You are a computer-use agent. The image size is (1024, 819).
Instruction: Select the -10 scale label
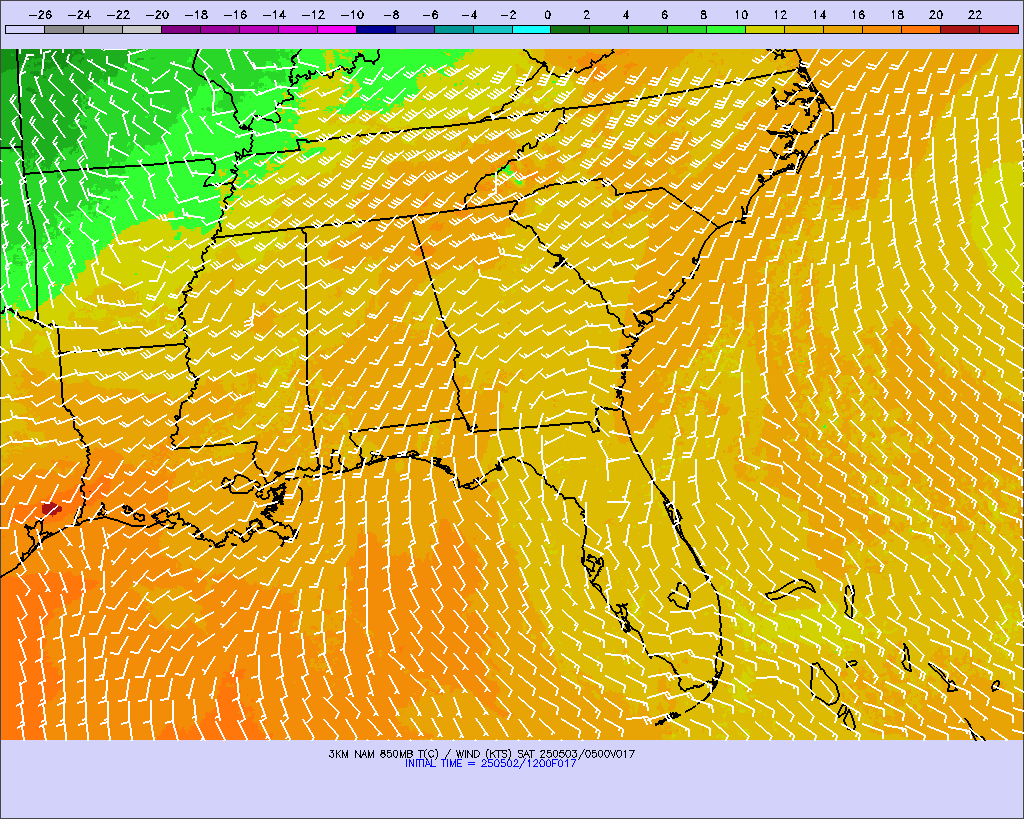point(353,14)
